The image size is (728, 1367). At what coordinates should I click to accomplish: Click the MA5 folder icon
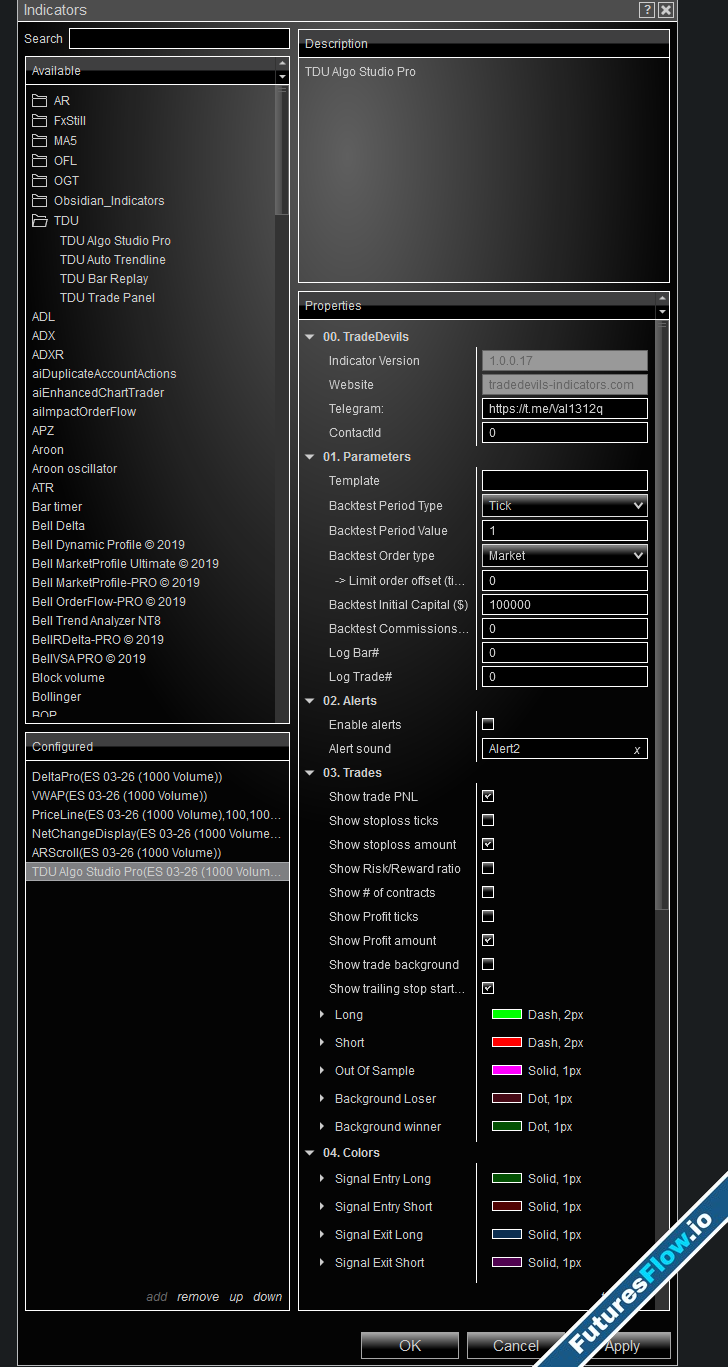point(40,141)
